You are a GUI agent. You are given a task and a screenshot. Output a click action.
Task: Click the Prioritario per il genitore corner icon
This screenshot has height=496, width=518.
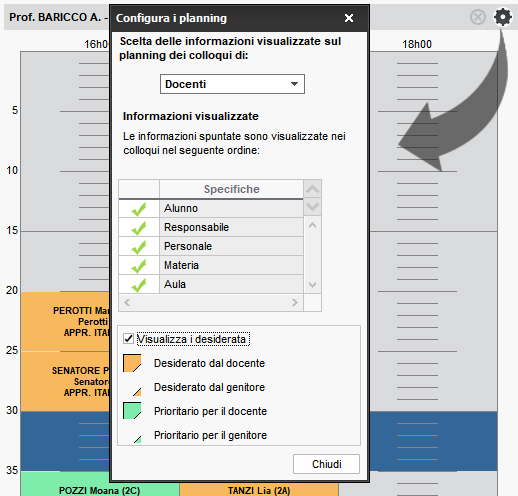coord(137,439)
